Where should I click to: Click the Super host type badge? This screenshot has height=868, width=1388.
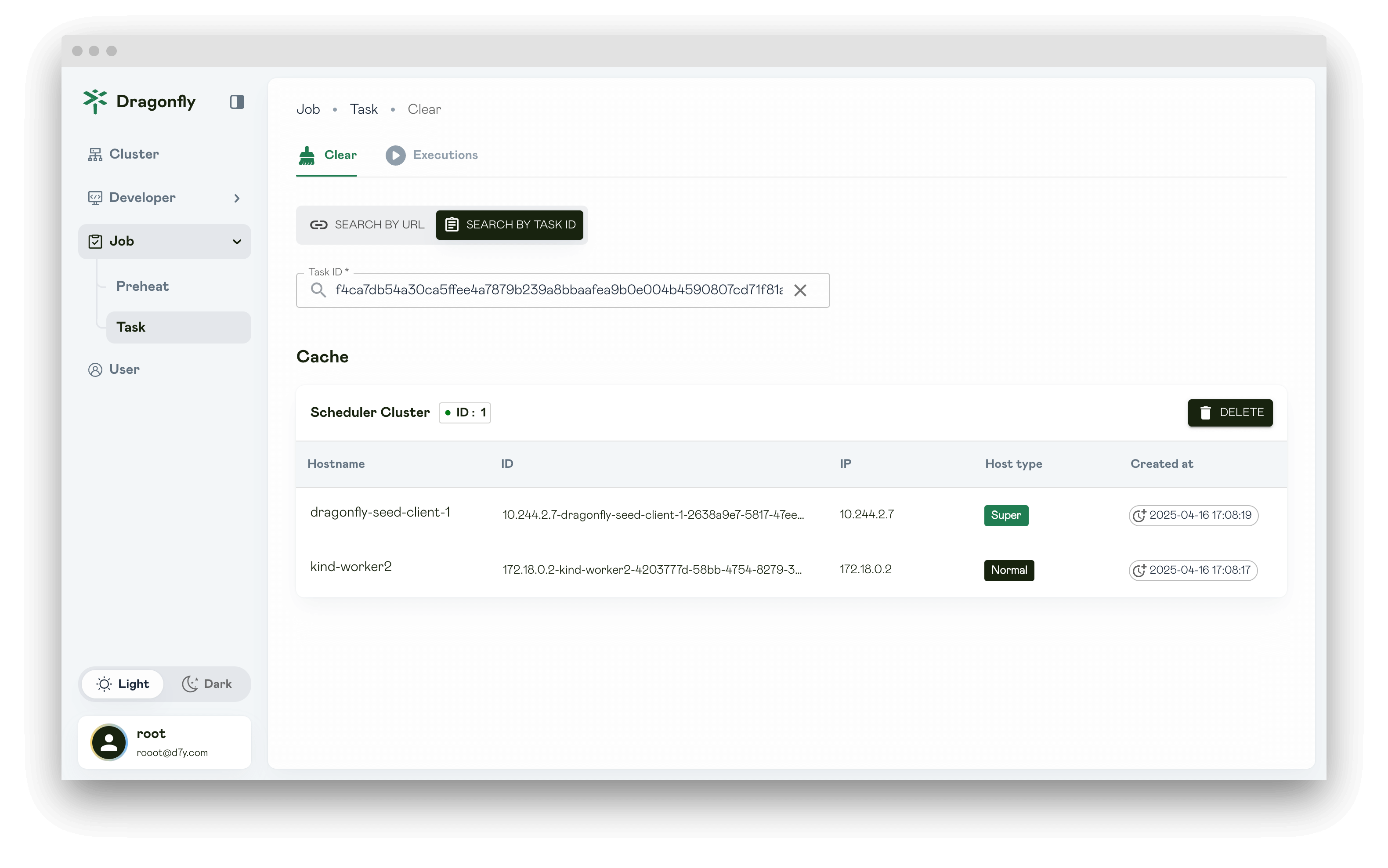click(x=1006, y=516)
